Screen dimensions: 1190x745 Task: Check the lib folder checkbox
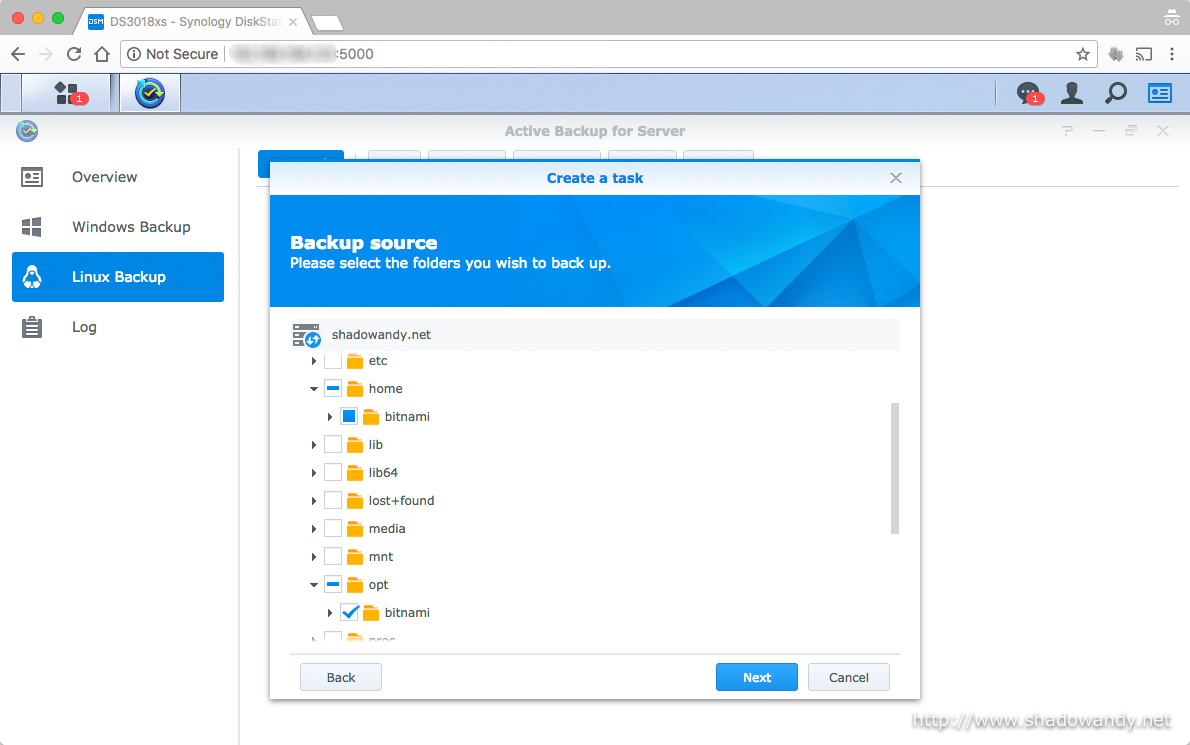(332, 445)
